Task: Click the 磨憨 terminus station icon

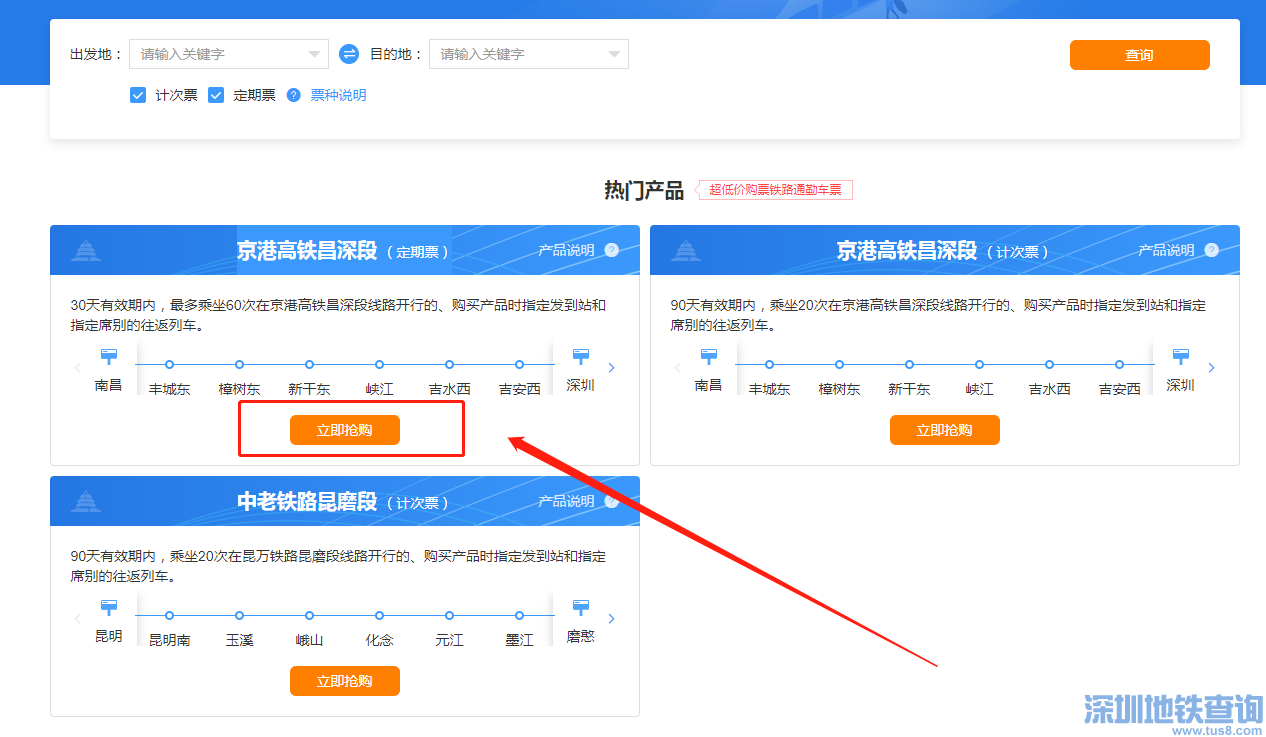Action: click(x=580, y=608)
